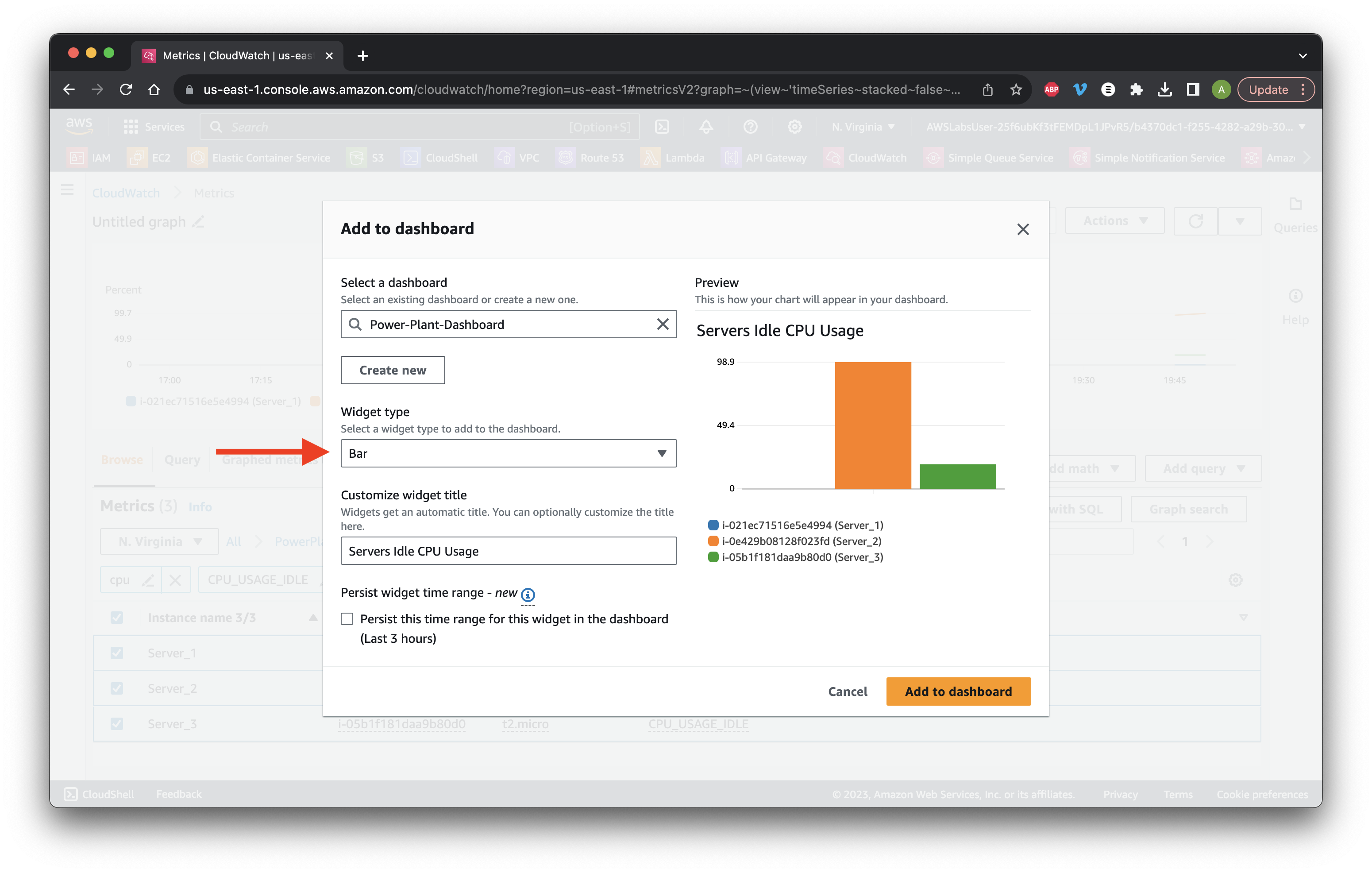Open the AWS help question icon
The height and width of the screenshot is (873, 1372).
click(750, 127)
